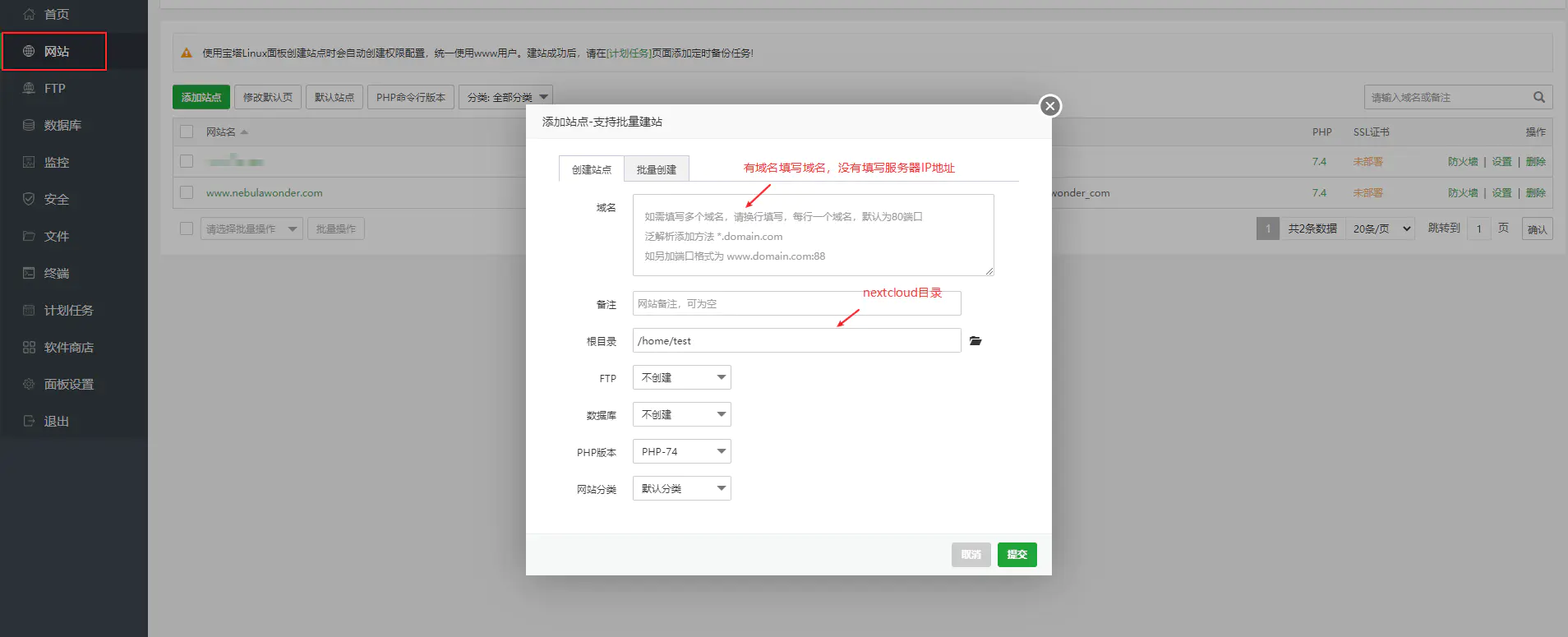
Task: Click the 监控 monitor icon
Action: (x=29, y=162)
